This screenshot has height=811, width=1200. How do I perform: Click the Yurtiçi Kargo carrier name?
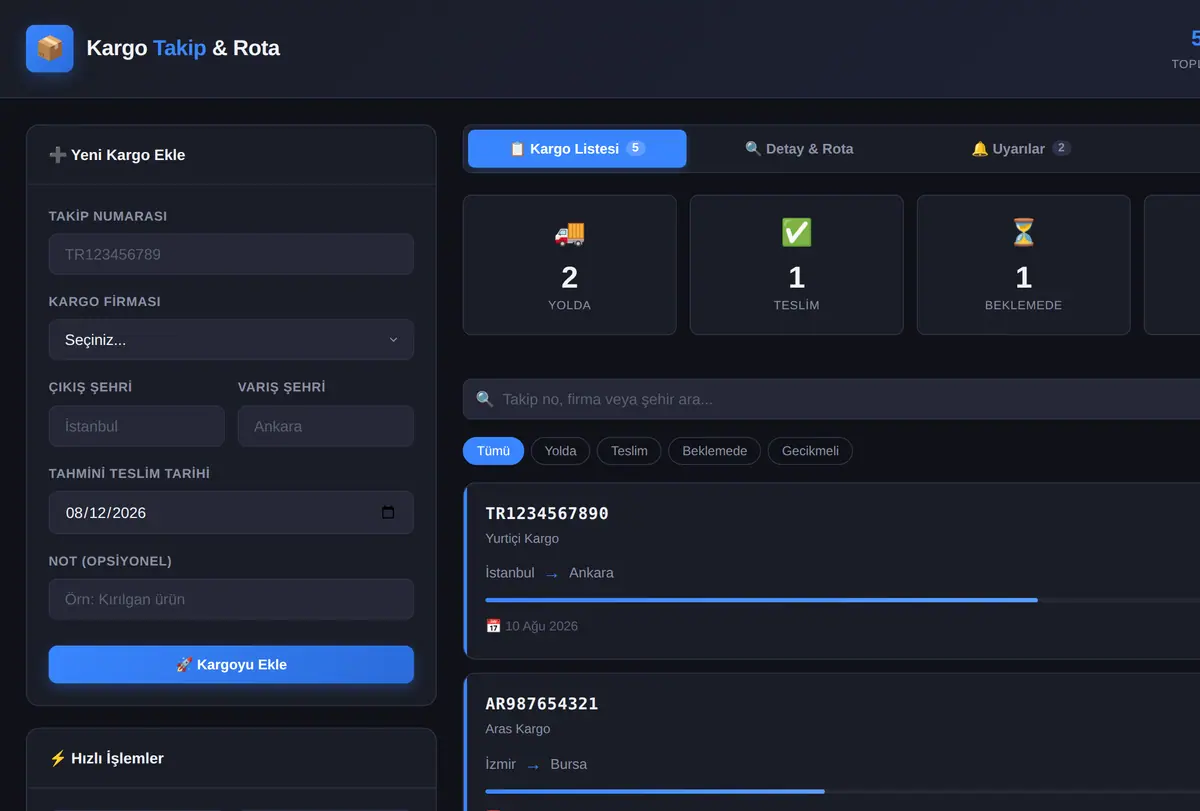[522, 539]
